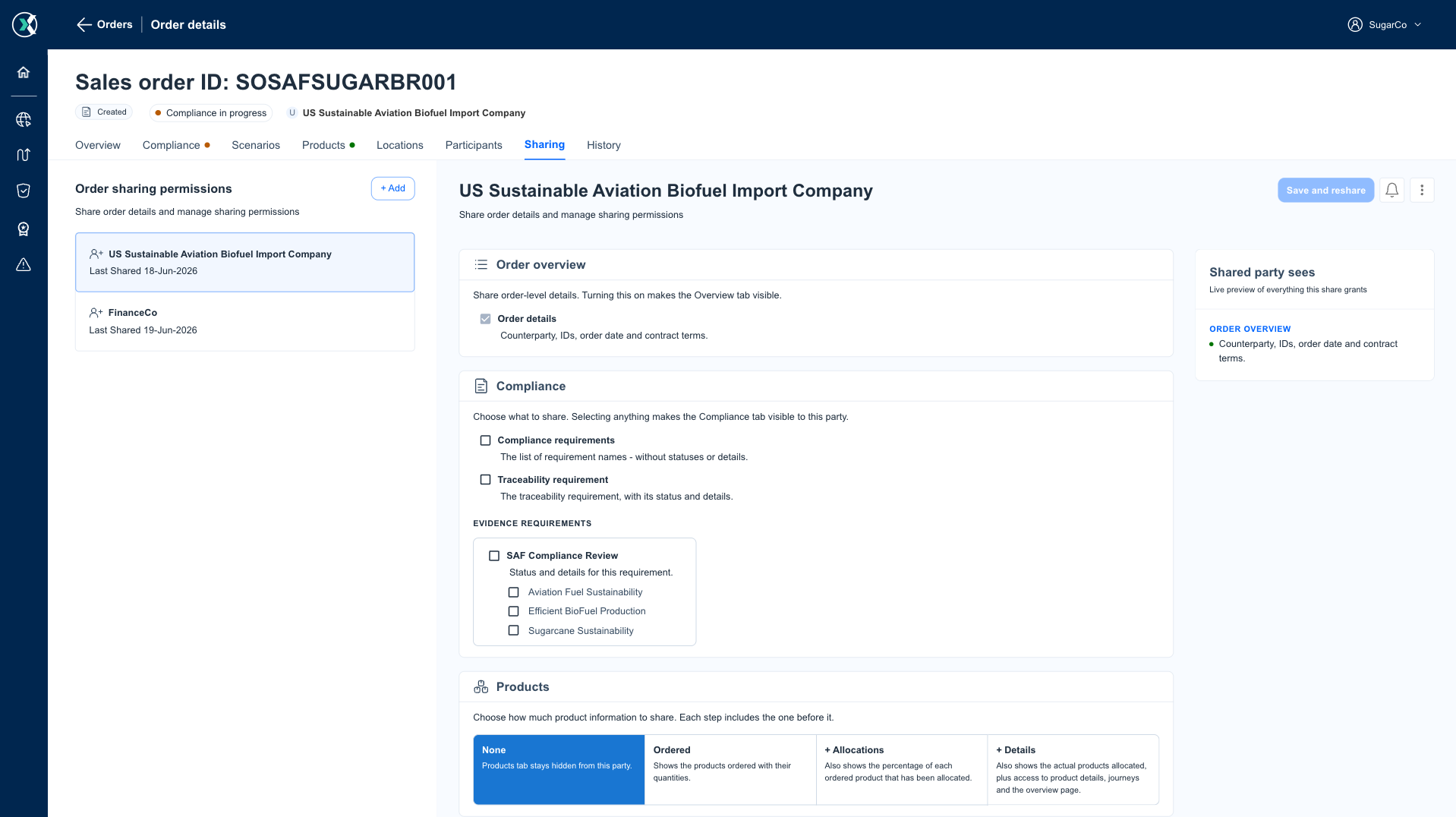Click the EVIDENCE REQUIREMENTS label
1456x817 pixels.
point(532,523)
